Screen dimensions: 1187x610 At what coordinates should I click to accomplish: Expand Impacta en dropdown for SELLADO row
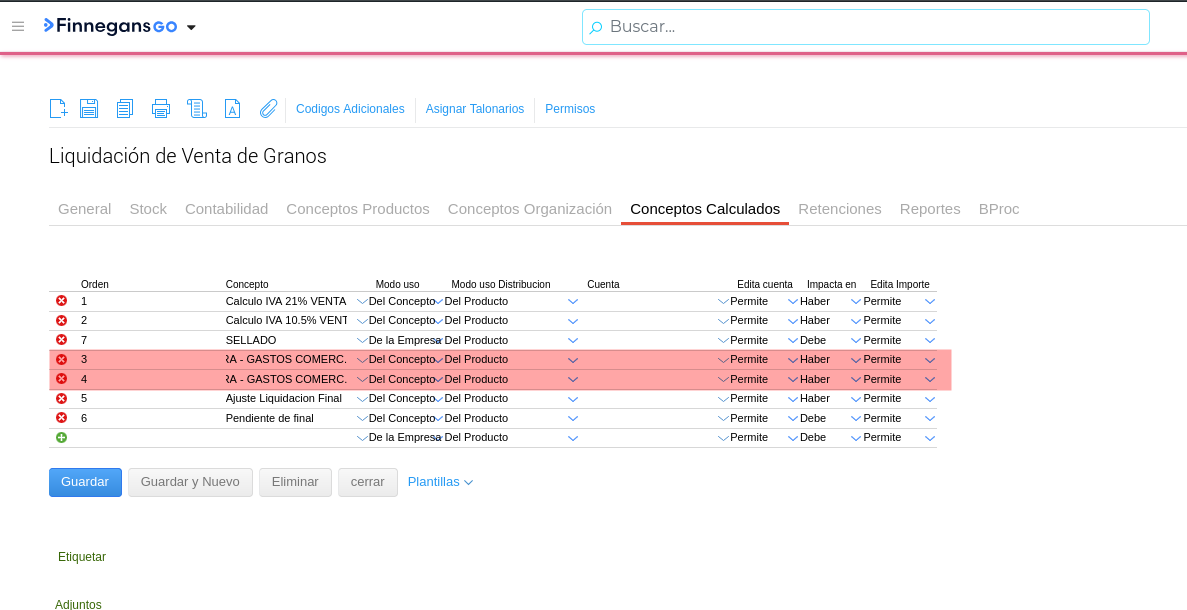856,341
